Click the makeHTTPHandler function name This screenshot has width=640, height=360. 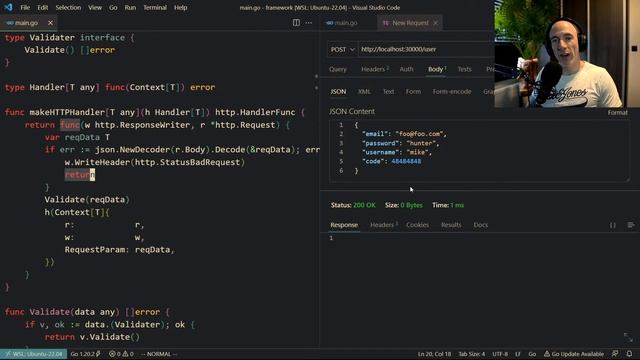click(x=67, y=112)
